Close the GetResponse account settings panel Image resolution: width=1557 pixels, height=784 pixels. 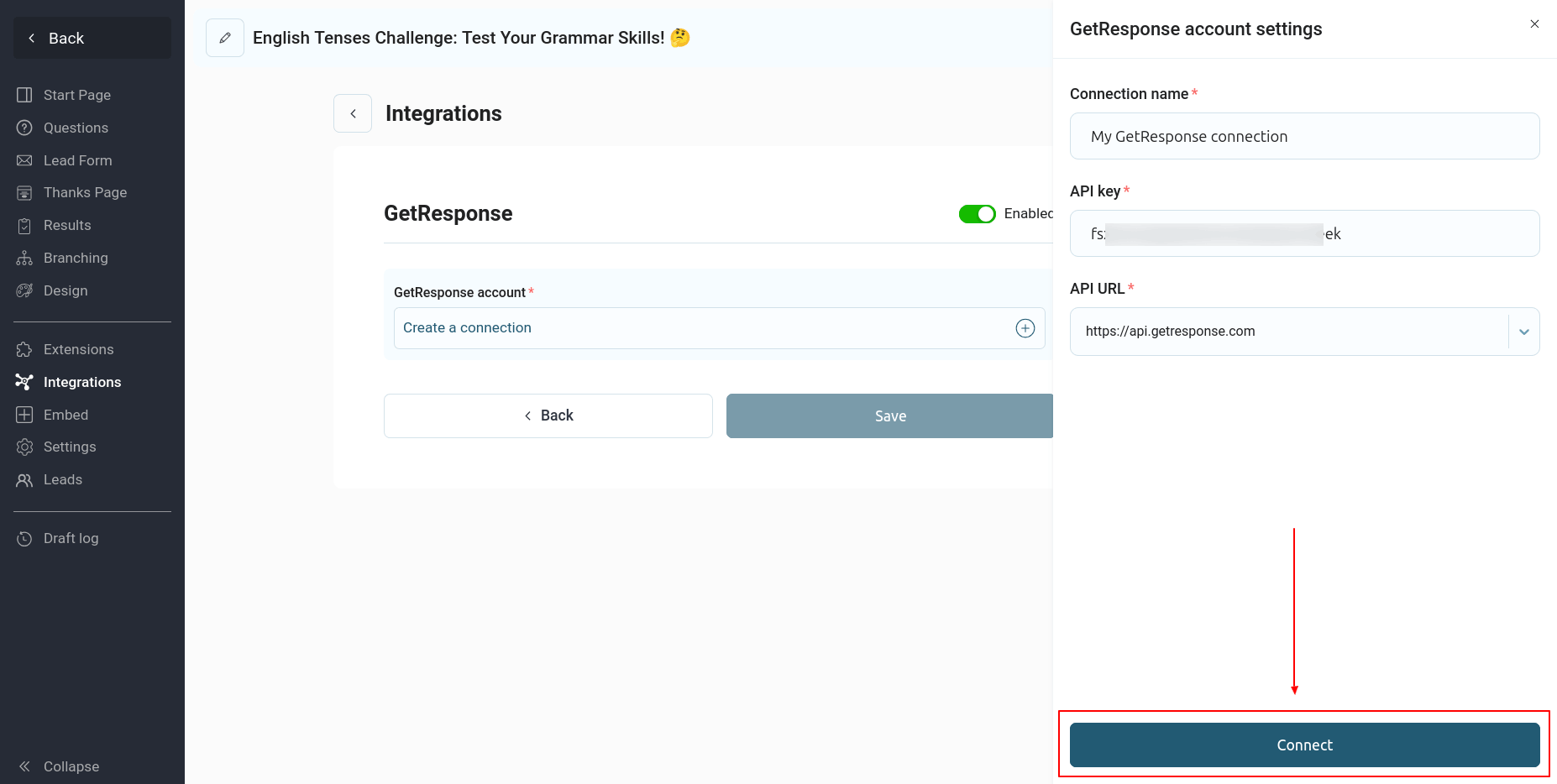point(1533,24)
